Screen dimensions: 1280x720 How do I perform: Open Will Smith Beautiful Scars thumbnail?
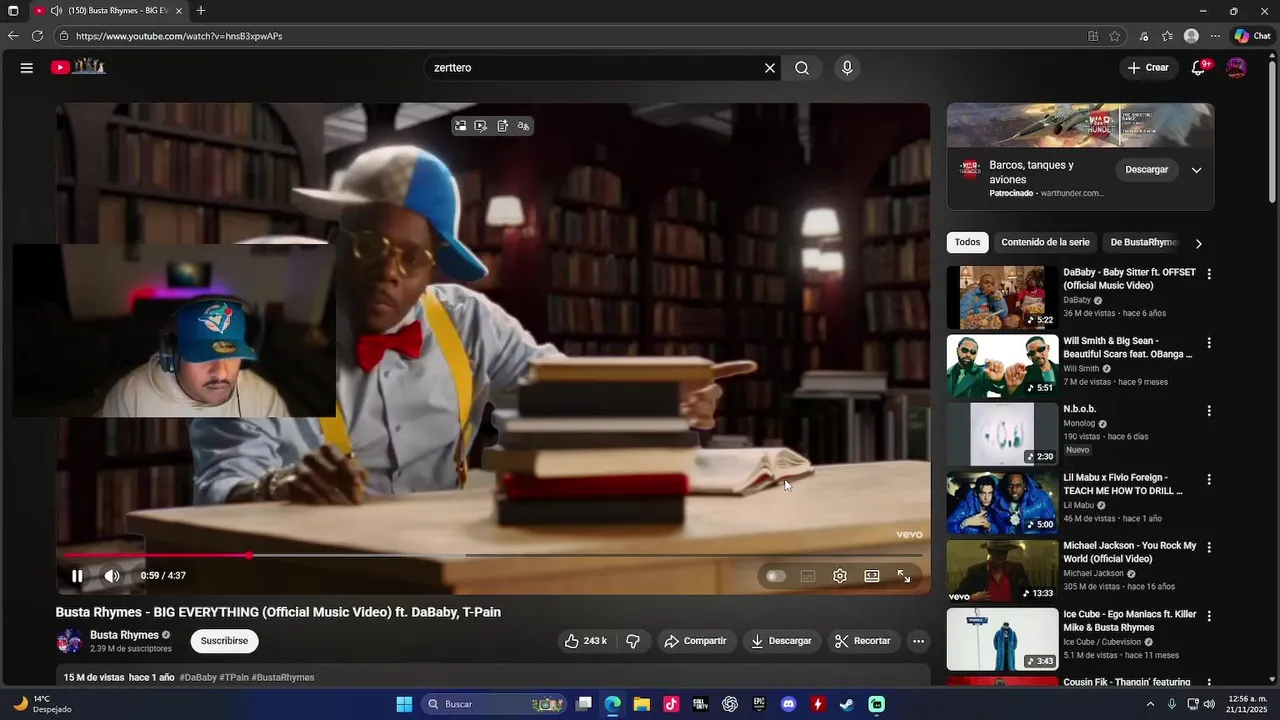pos(1002,366)
